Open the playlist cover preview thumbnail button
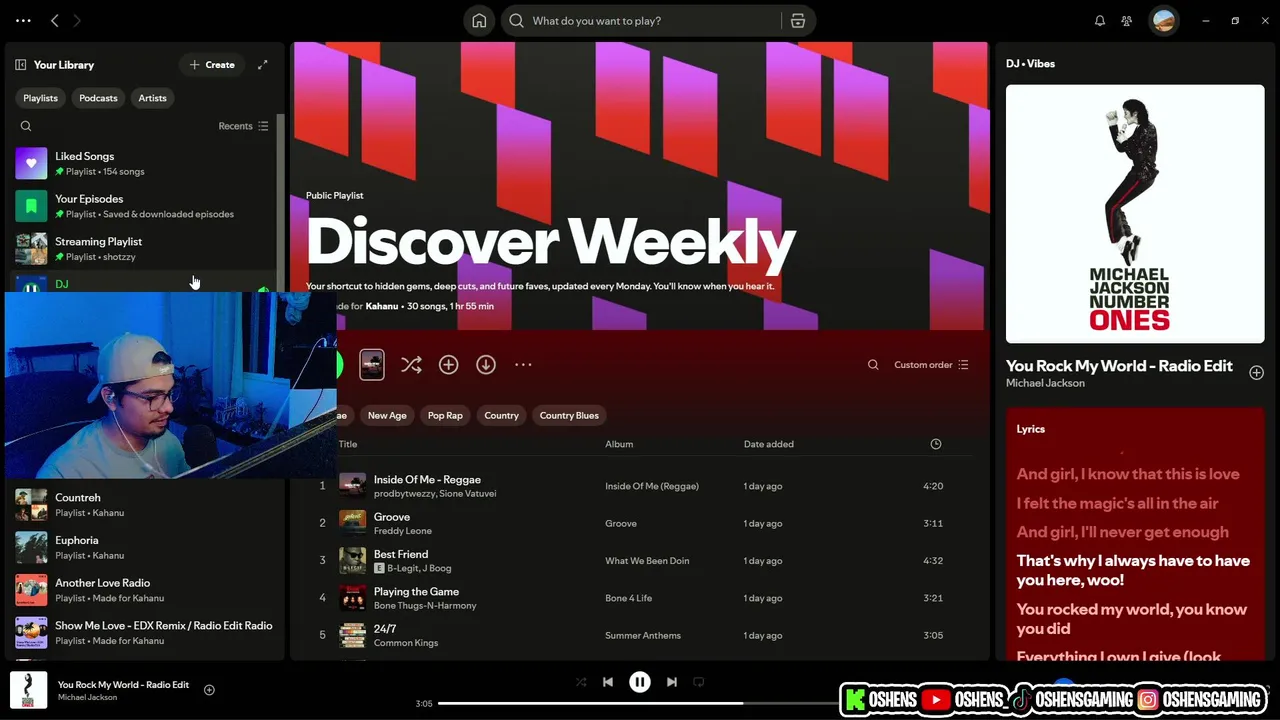The height and width of the screenshot is (720, 1280). [372, 365]
